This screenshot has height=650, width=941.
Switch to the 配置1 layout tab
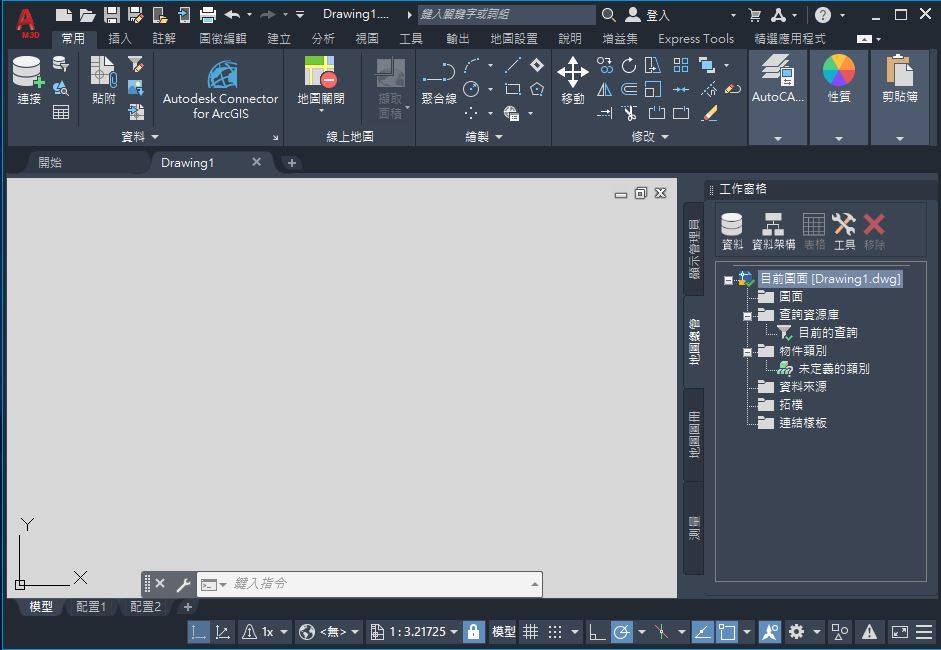pos(91,607)
